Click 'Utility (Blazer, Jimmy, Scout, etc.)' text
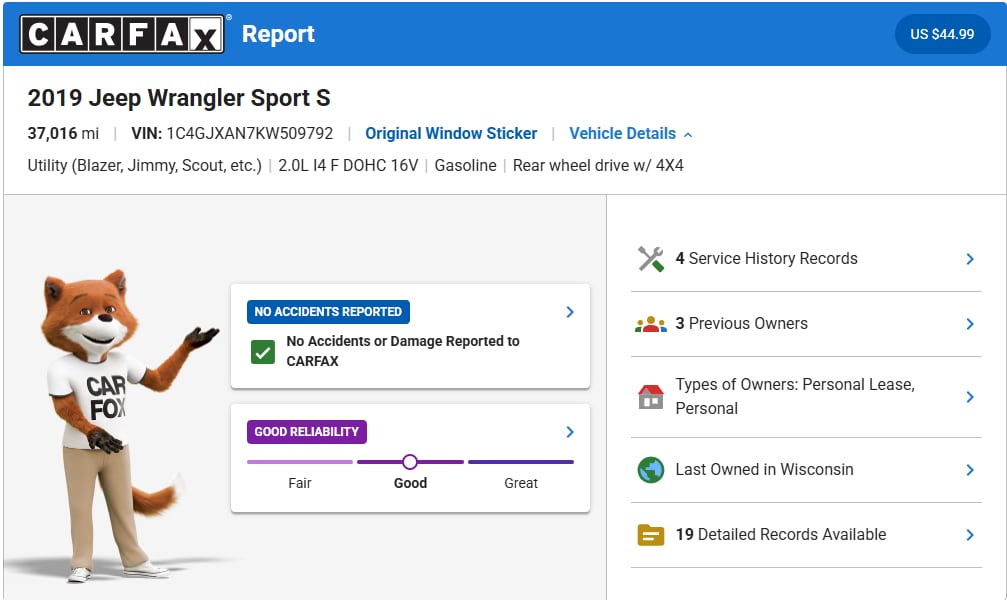The height and width of the screenshot is (600, 1007). pos(144,165)
